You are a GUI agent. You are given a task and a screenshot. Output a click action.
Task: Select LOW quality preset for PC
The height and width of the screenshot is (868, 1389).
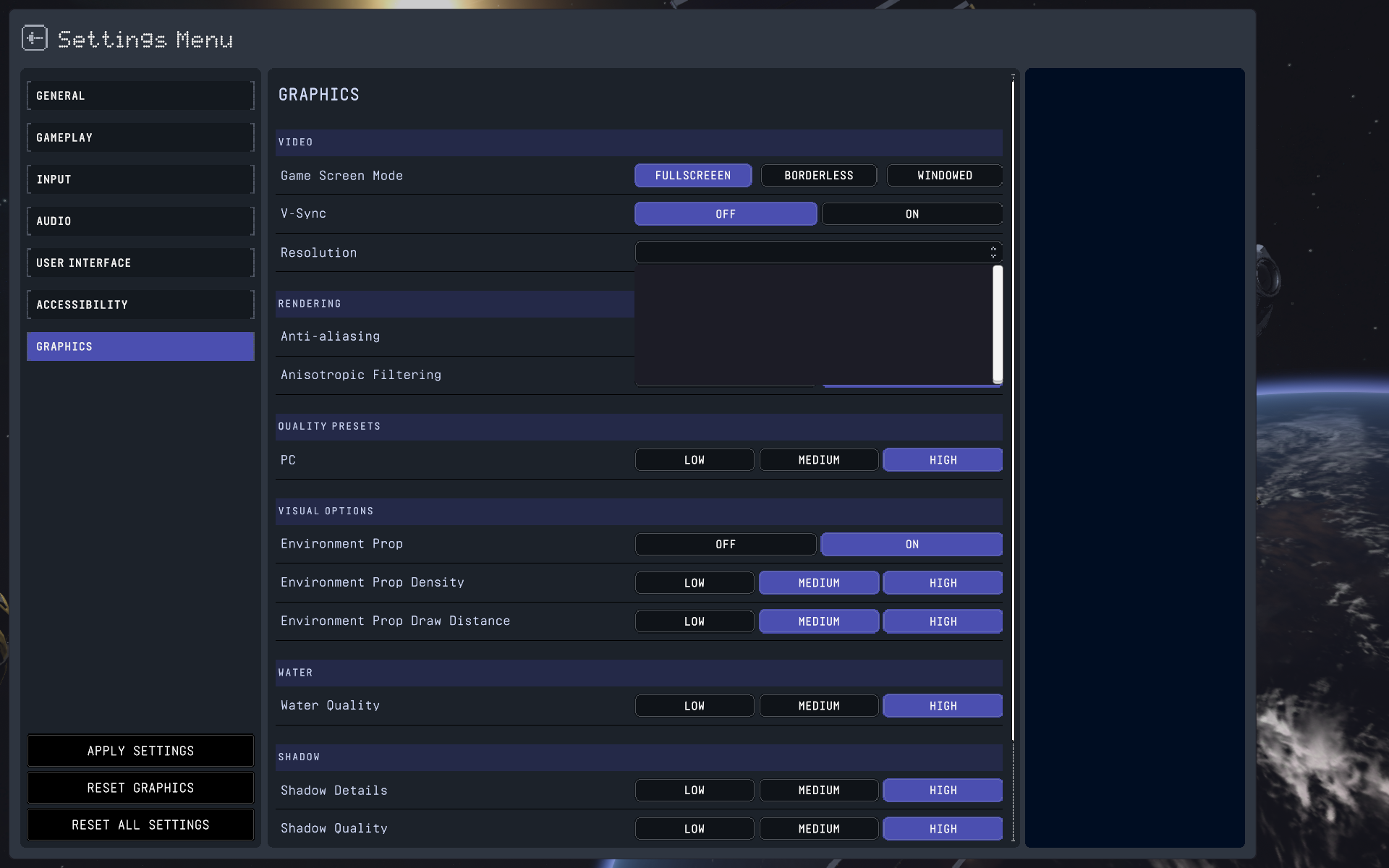pos(694,459)
